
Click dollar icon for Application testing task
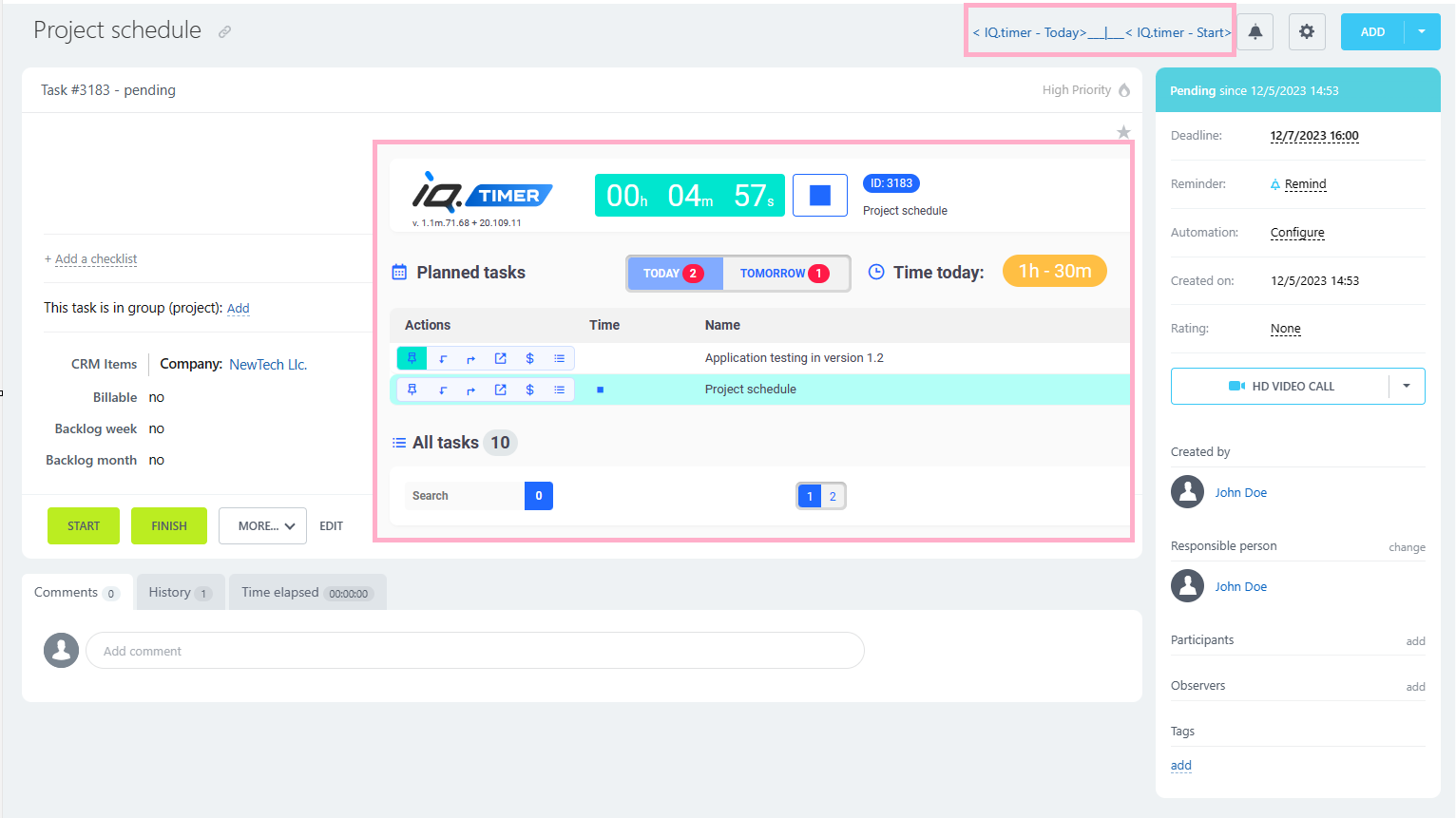[529, 358]
